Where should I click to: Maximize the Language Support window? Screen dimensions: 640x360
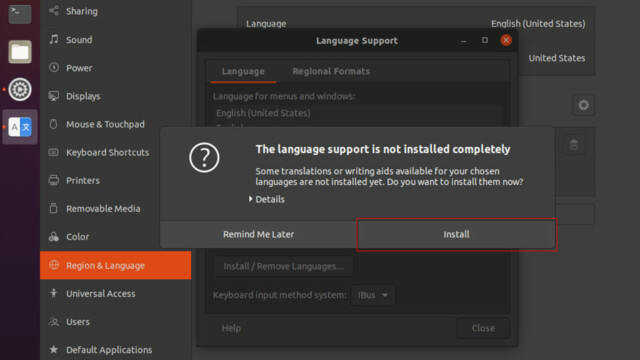point(485,40)
